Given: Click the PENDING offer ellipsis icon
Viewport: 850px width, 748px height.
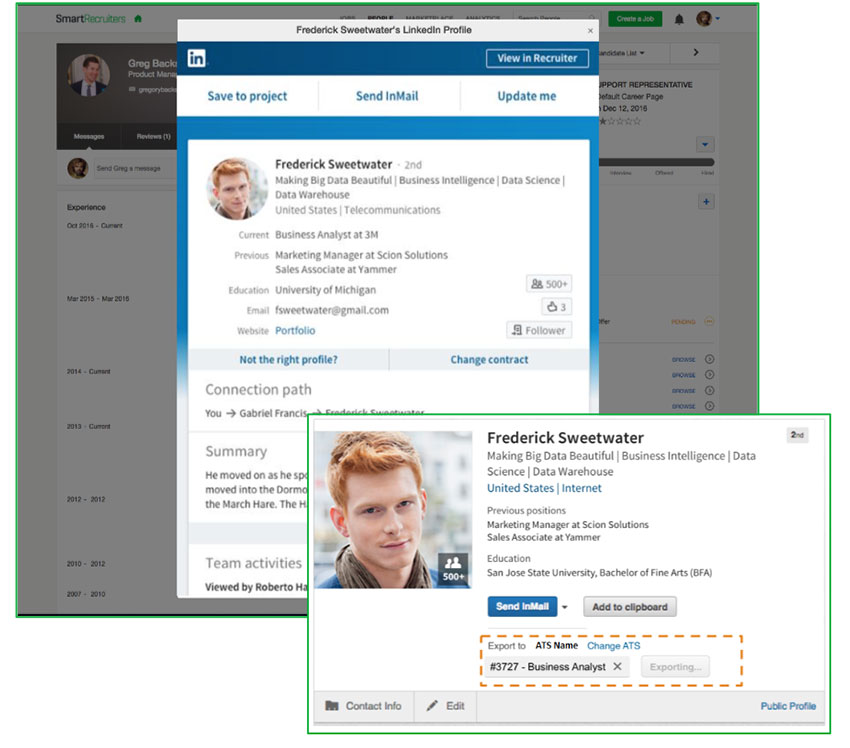Looking at the screenshot, I should tap(709, 321).
